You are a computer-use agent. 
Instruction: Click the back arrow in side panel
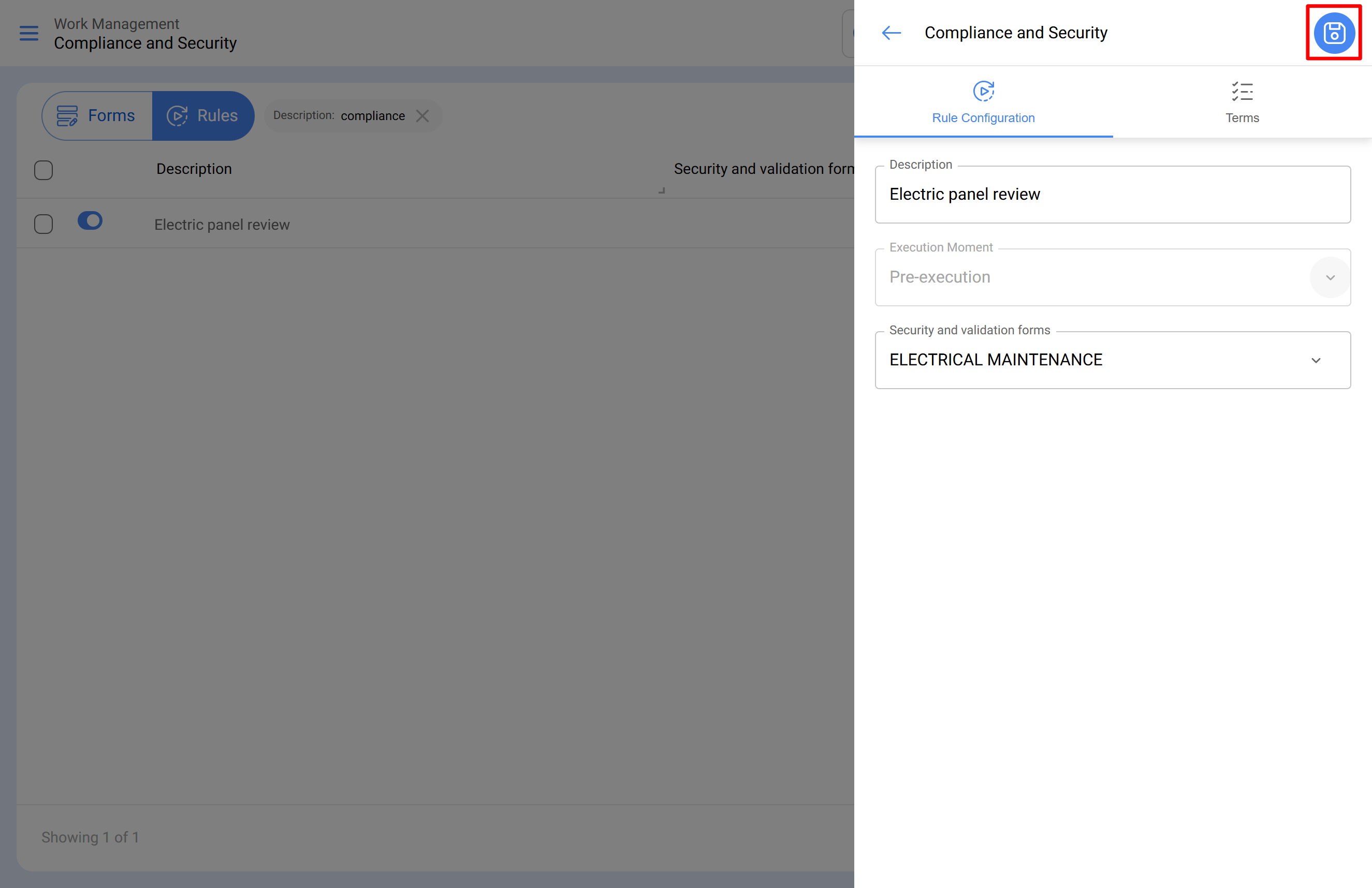click(x=891, y=33)
